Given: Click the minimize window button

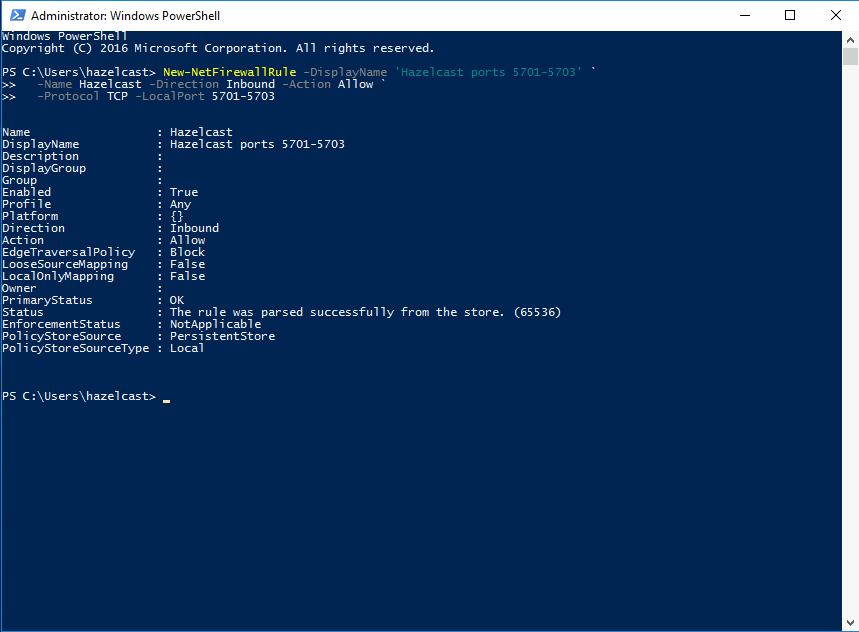Looking at the screenshot, I should (x=744, y=15).
